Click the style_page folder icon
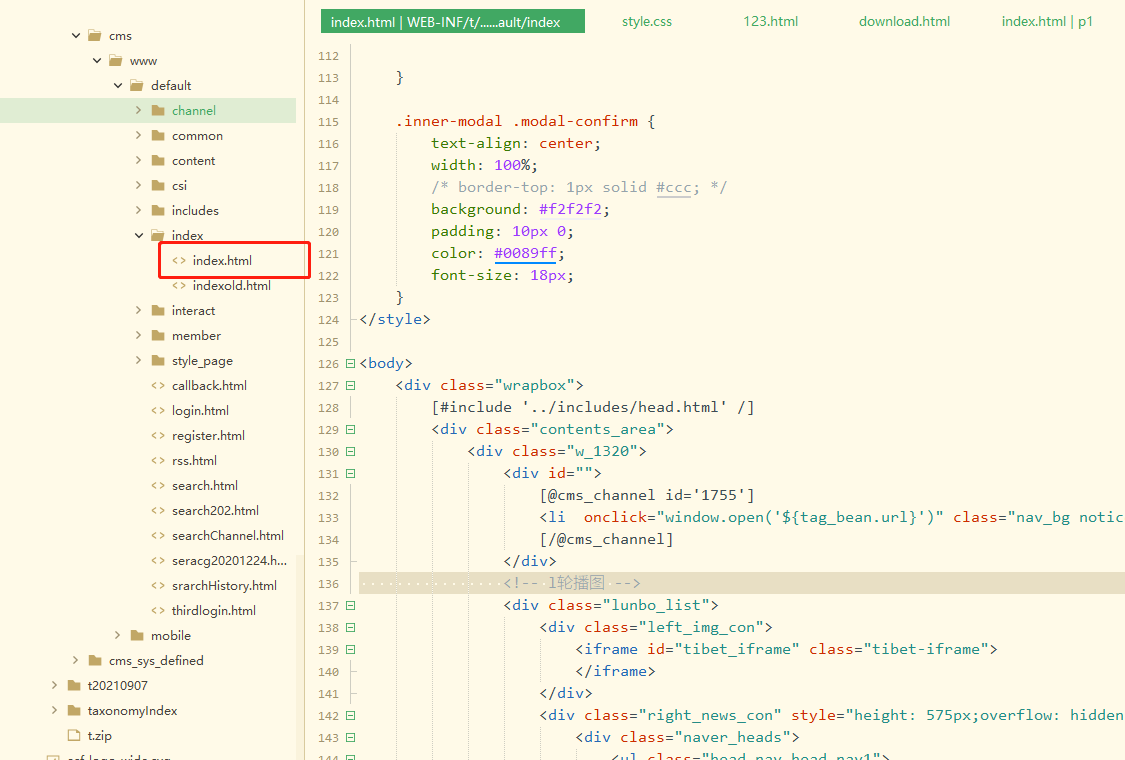Image resolution: width=1125 pixels, height=760 pixels. (158, 361)
